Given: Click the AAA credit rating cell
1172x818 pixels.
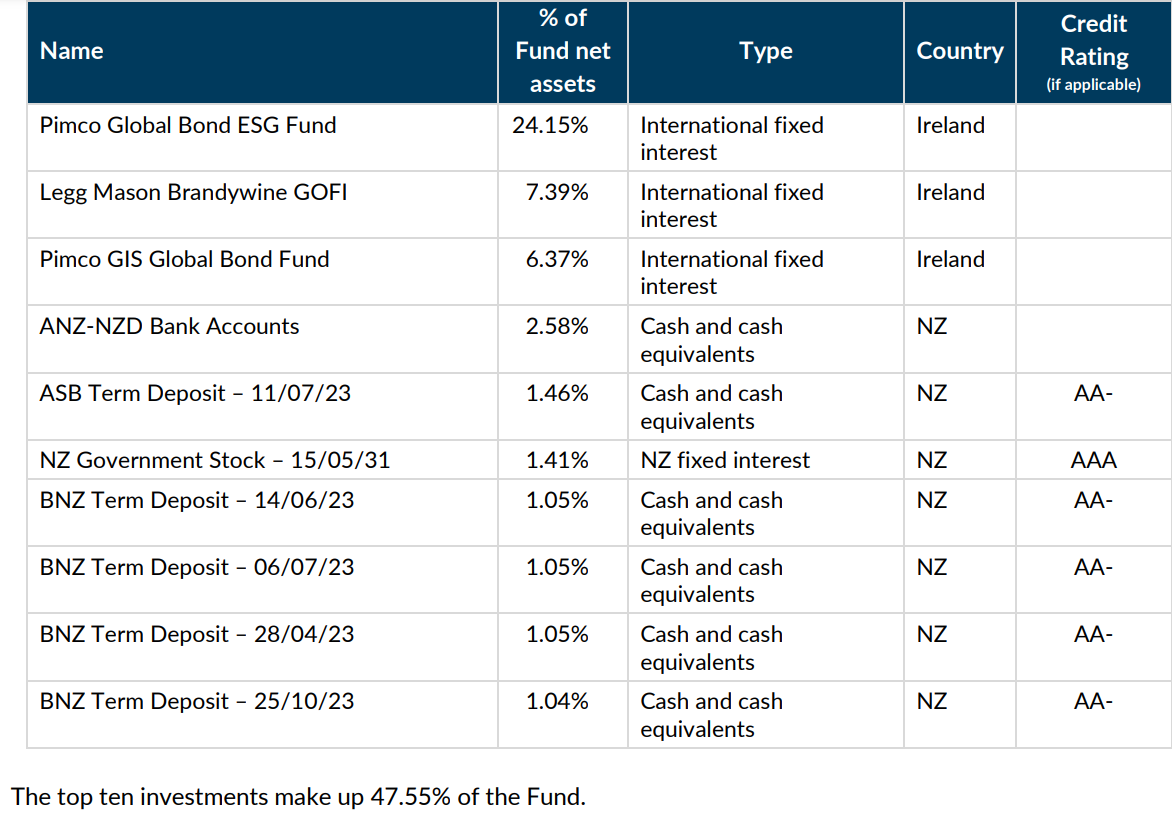Looking at the screenshot, I should click(x=1093, y=461).
